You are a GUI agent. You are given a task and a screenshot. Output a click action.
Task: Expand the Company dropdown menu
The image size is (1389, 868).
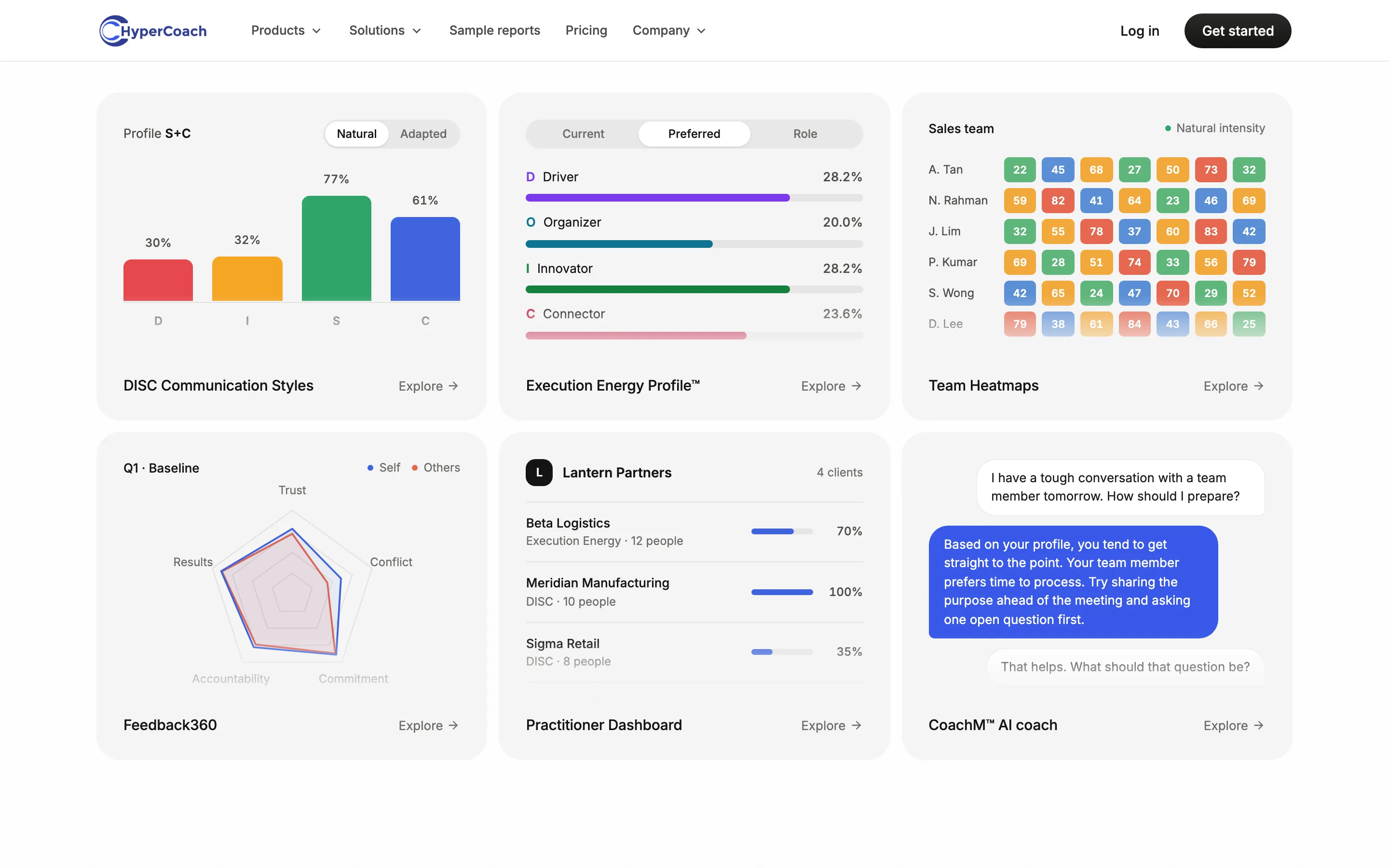(x=668, y=30)
